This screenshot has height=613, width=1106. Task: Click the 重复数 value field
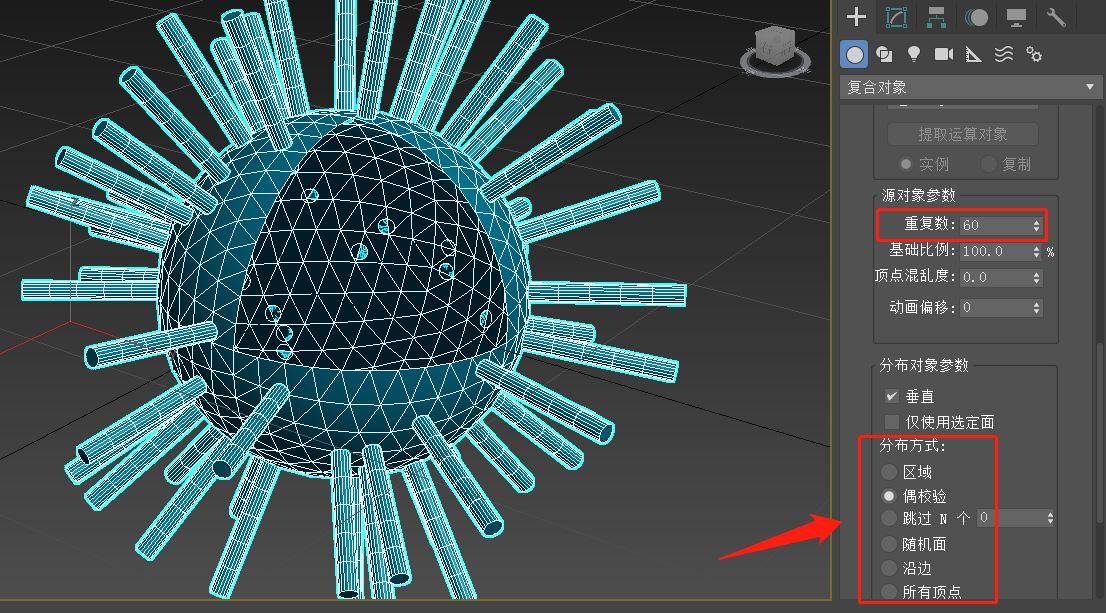[x=995, y=225]
